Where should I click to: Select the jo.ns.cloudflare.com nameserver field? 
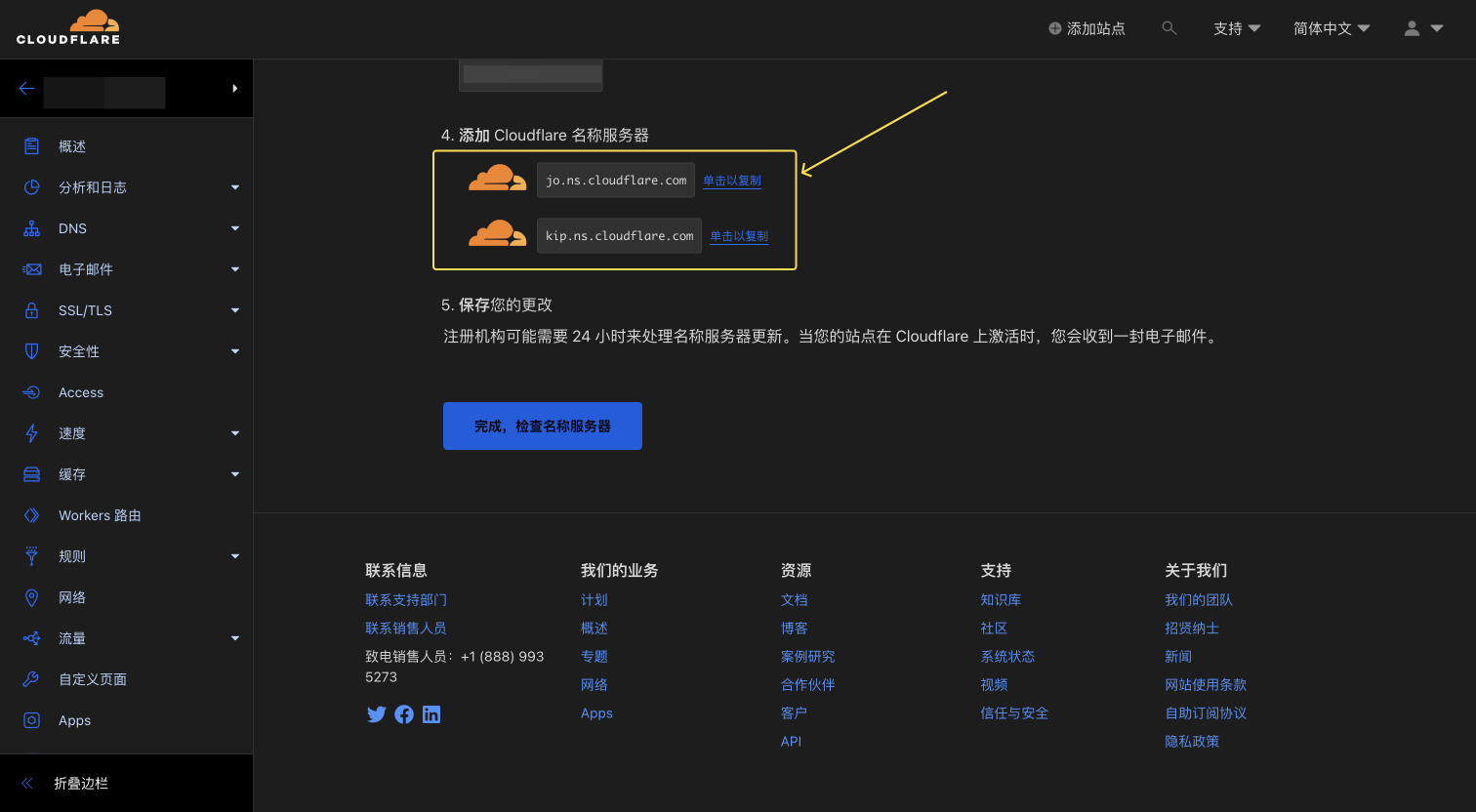pyautogui.click(x=616, y=181)
